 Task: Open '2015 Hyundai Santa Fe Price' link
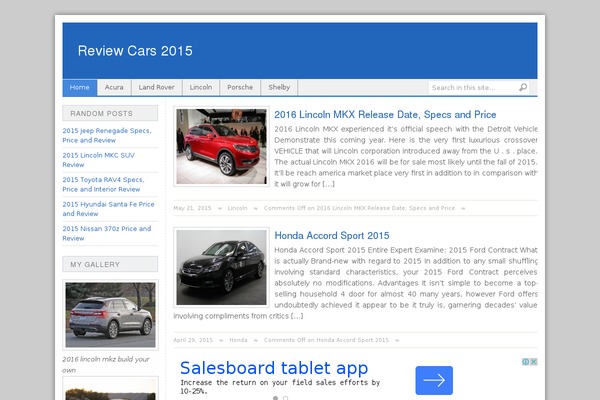pos(108,209)
